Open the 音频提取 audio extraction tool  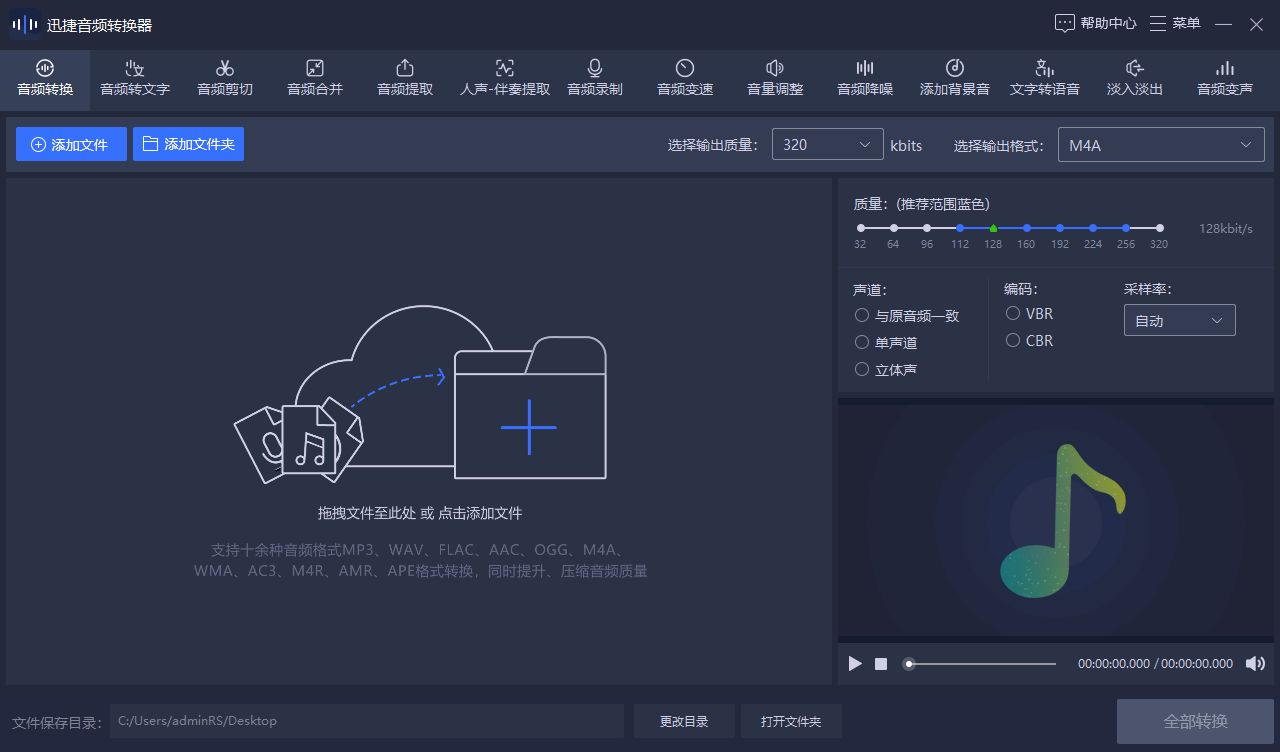coord(404,79)
